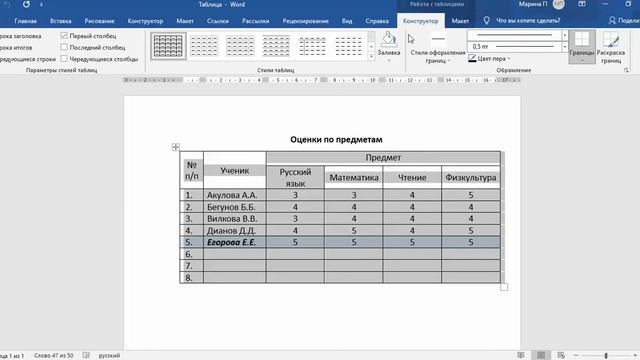Click the Что вы хотите сделать search field
This screenshot has height=360, width=640.
coord(528,20)
